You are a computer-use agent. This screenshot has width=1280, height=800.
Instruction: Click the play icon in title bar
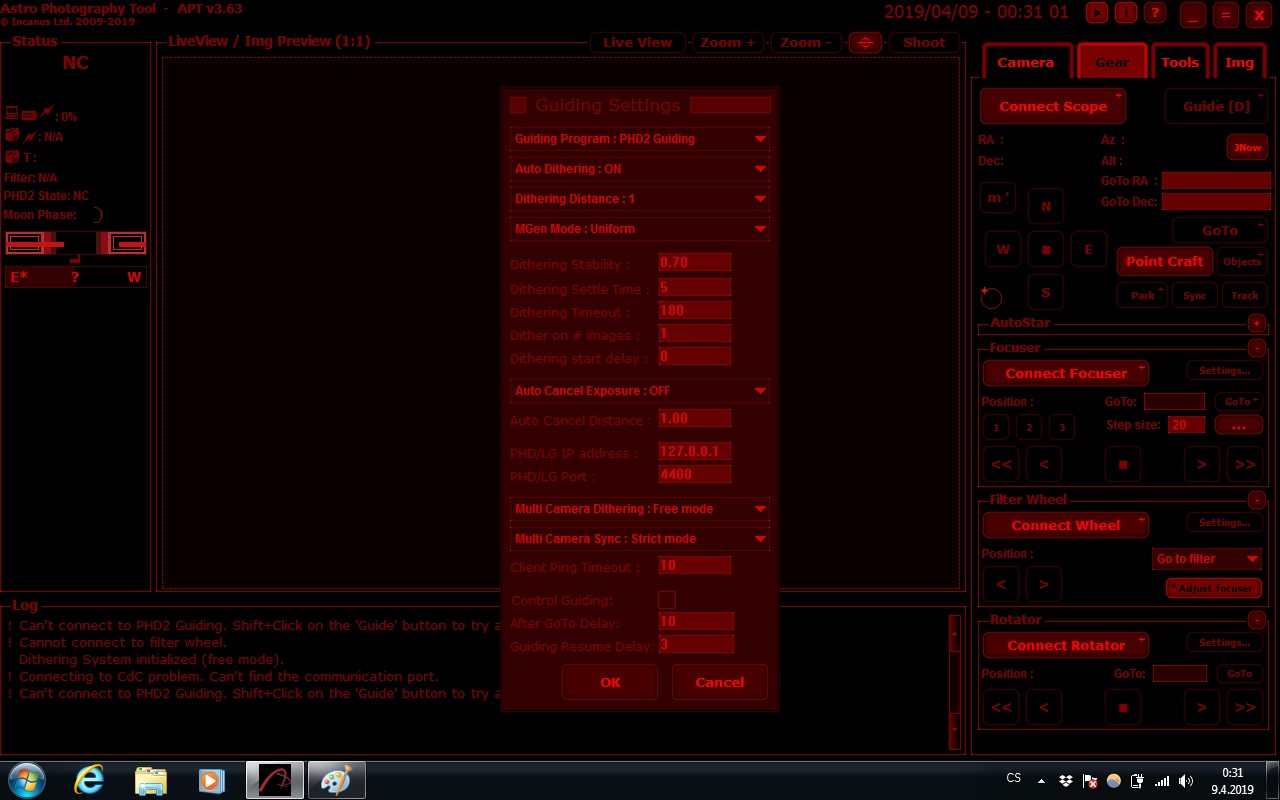tap(1098, 13)
